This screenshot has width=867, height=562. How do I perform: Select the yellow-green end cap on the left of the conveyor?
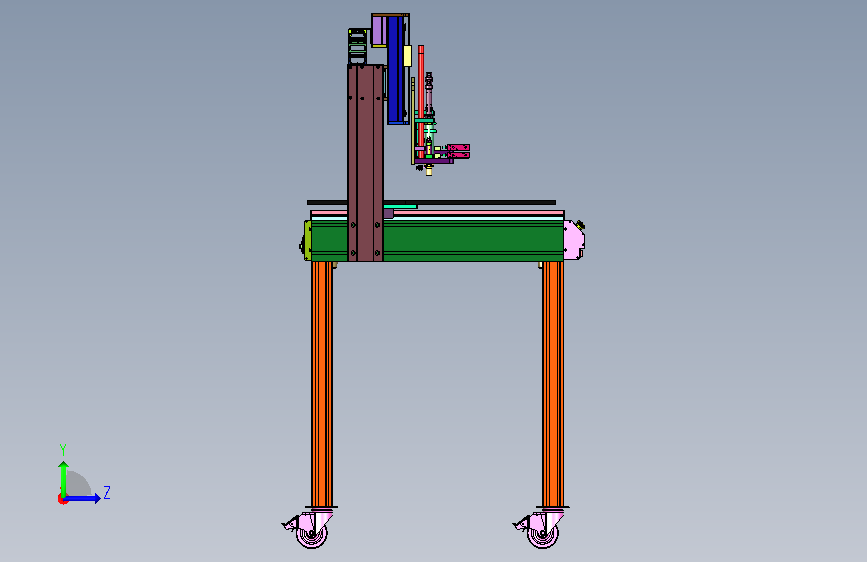pos(307,241)
